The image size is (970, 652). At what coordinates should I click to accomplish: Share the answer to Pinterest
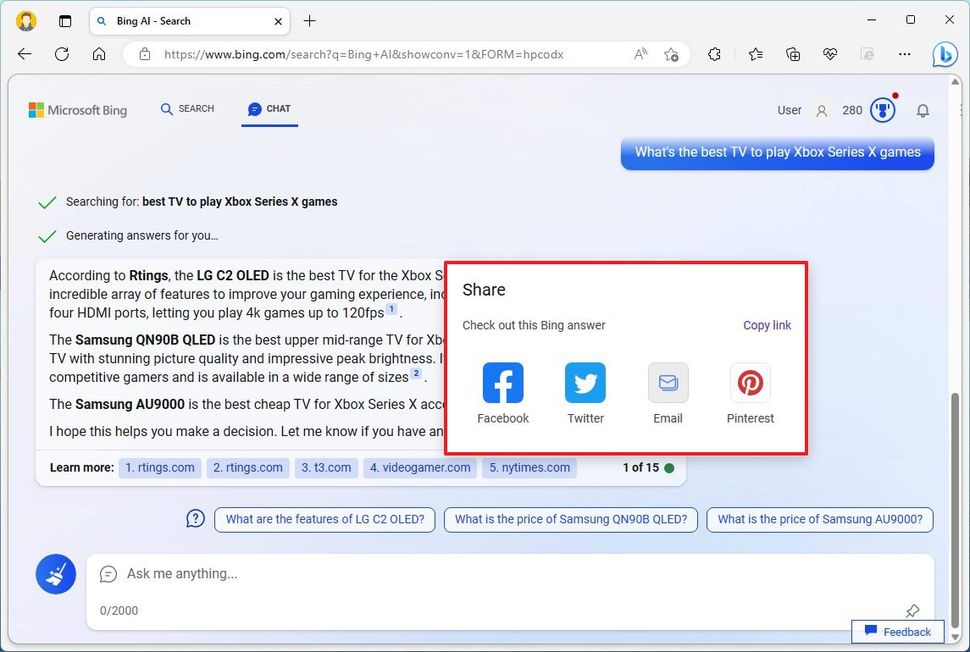pyautogui.click(x=749, y=382)
